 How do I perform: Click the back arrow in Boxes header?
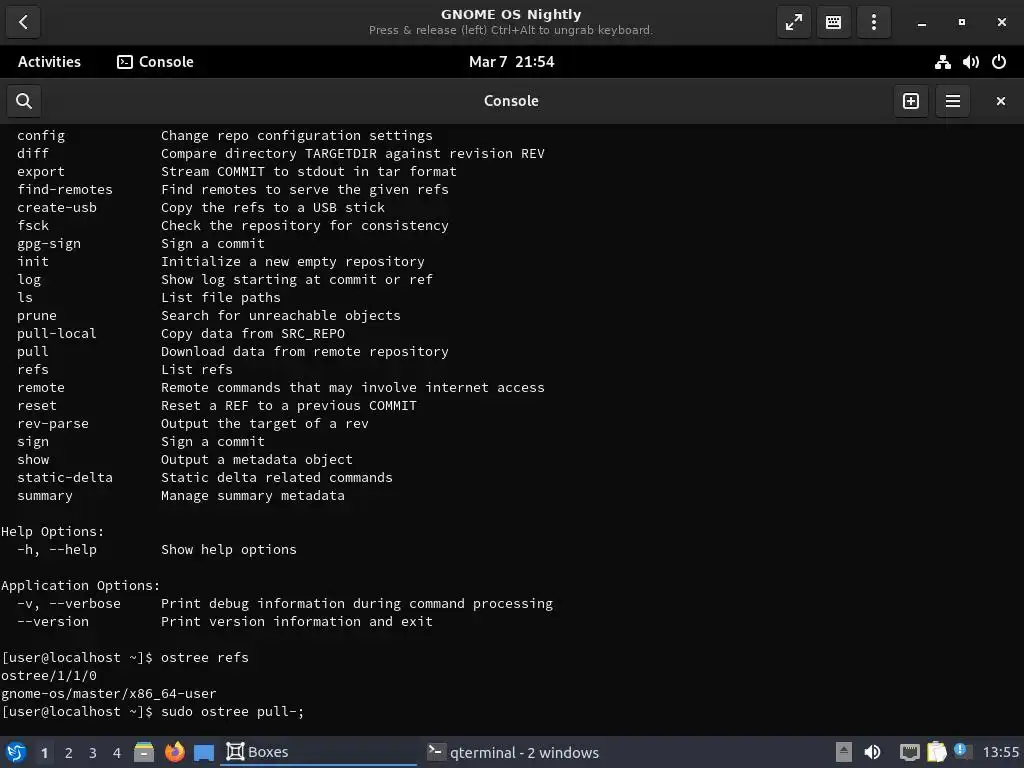pyautogui.click(x=23, y=22)
